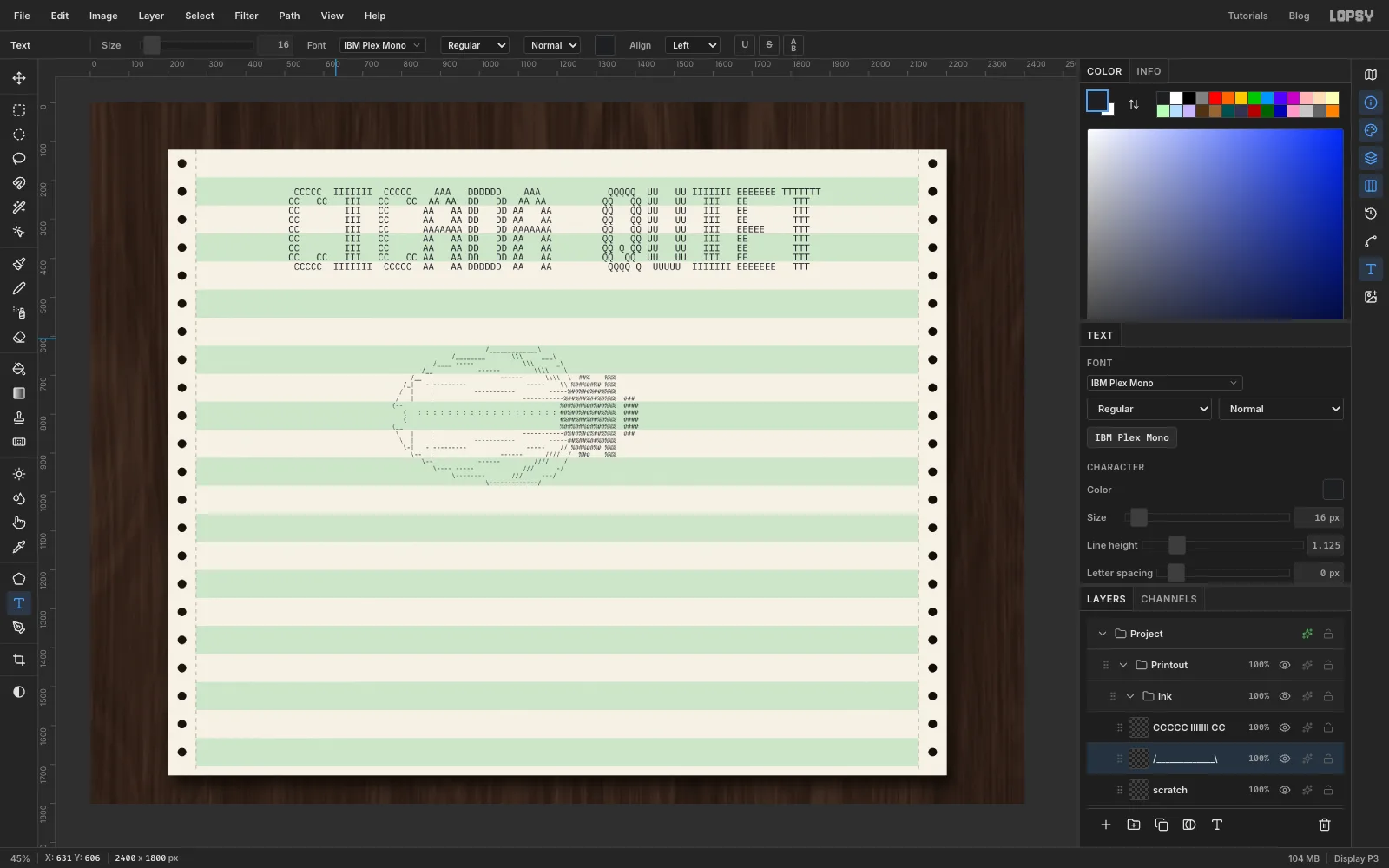Open the Regular weight dropdown in Text panel
Screen dimensions: 1389x868
click(x=1149, y=409)
